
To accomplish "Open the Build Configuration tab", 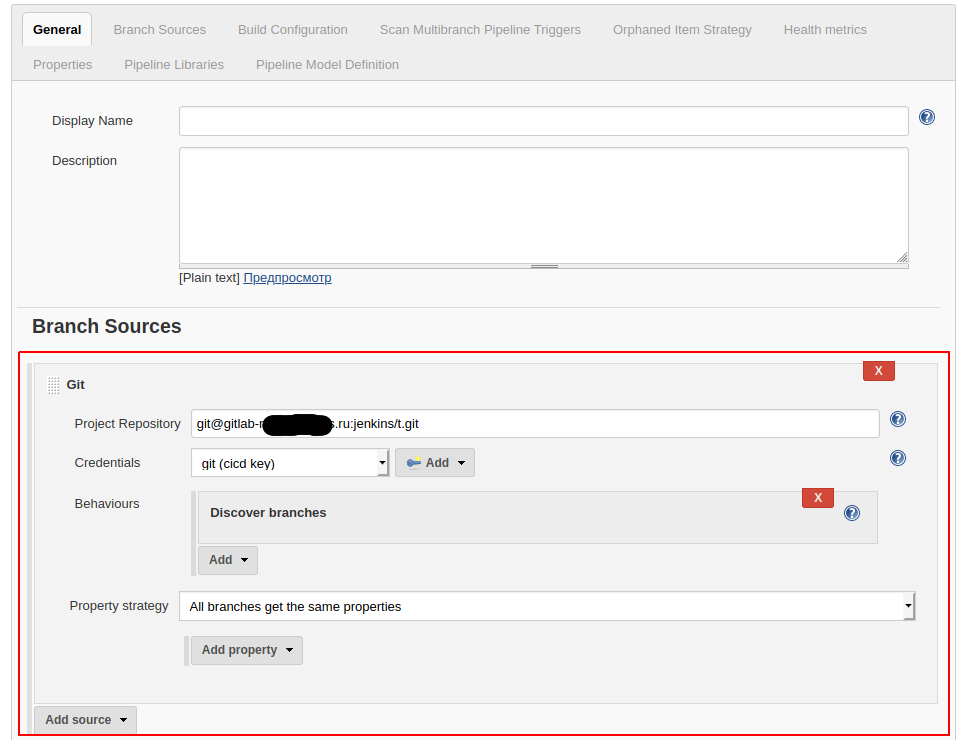I will coord(292,30).
